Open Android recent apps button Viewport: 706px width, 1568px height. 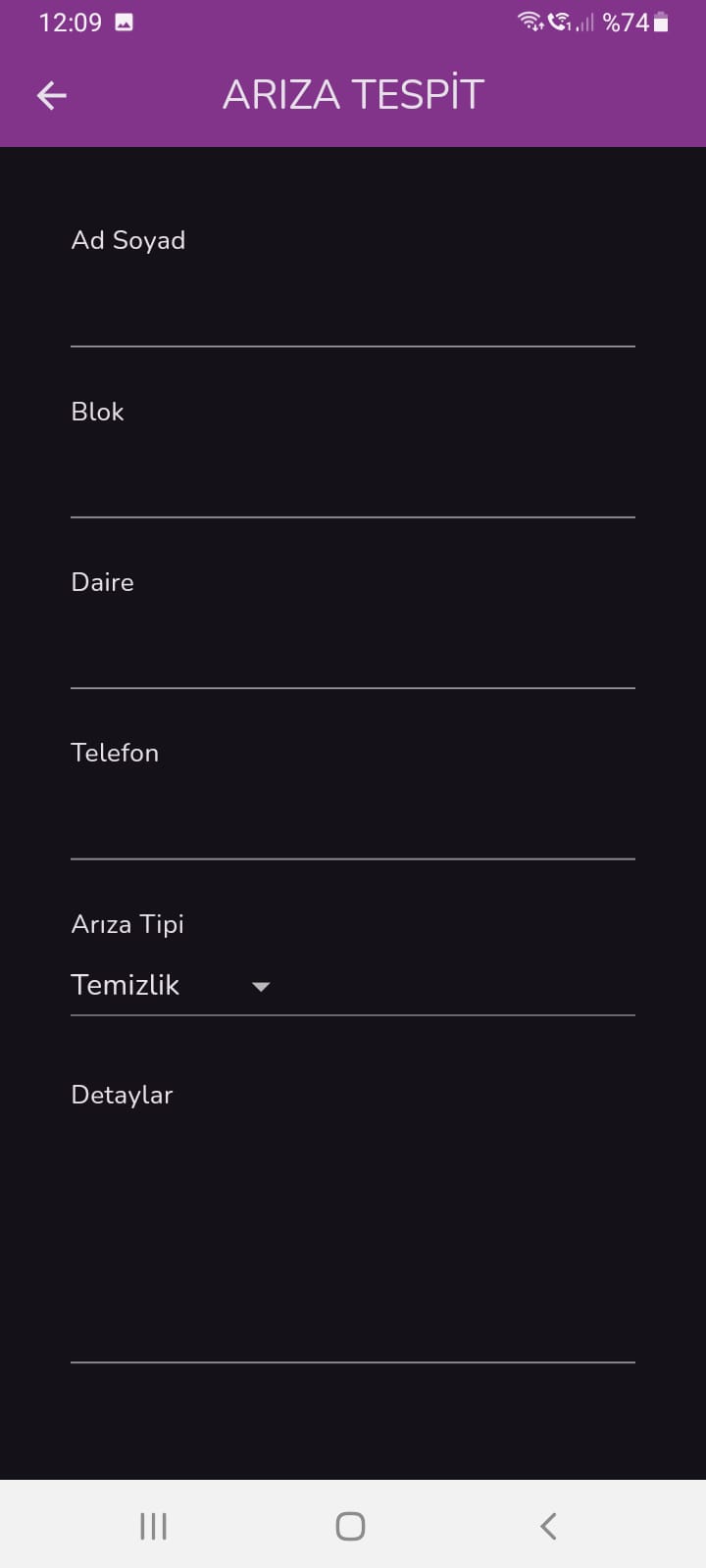(153, 1526)
